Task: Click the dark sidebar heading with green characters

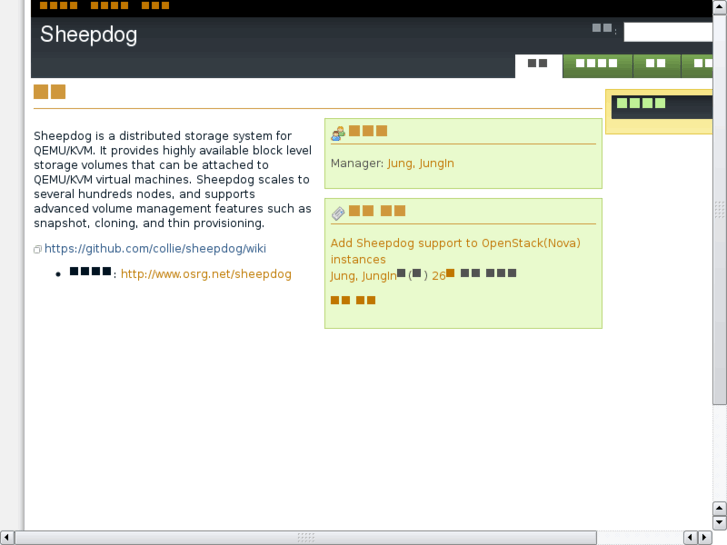Action: click(x=662, y=107)
